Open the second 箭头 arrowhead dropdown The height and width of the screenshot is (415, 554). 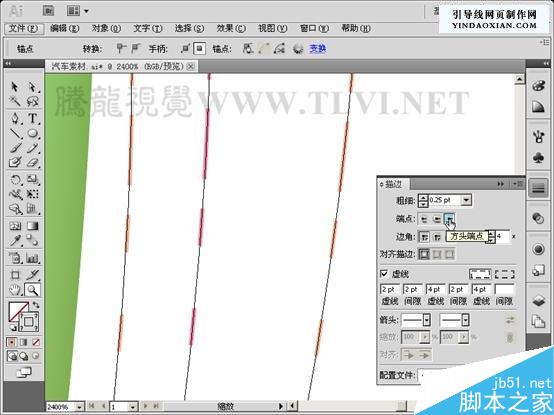coord(465,320)
